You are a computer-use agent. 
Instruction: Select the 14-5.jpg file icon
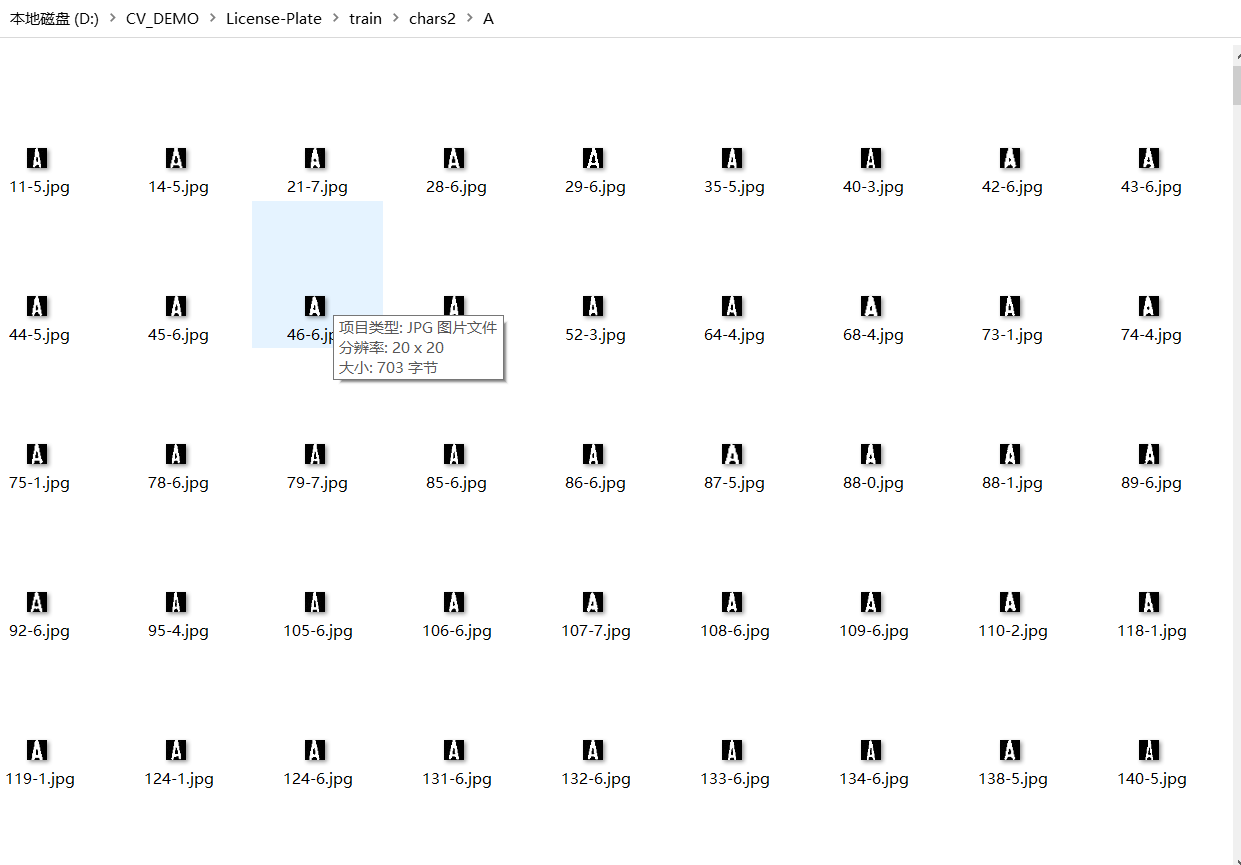[176, 158]
